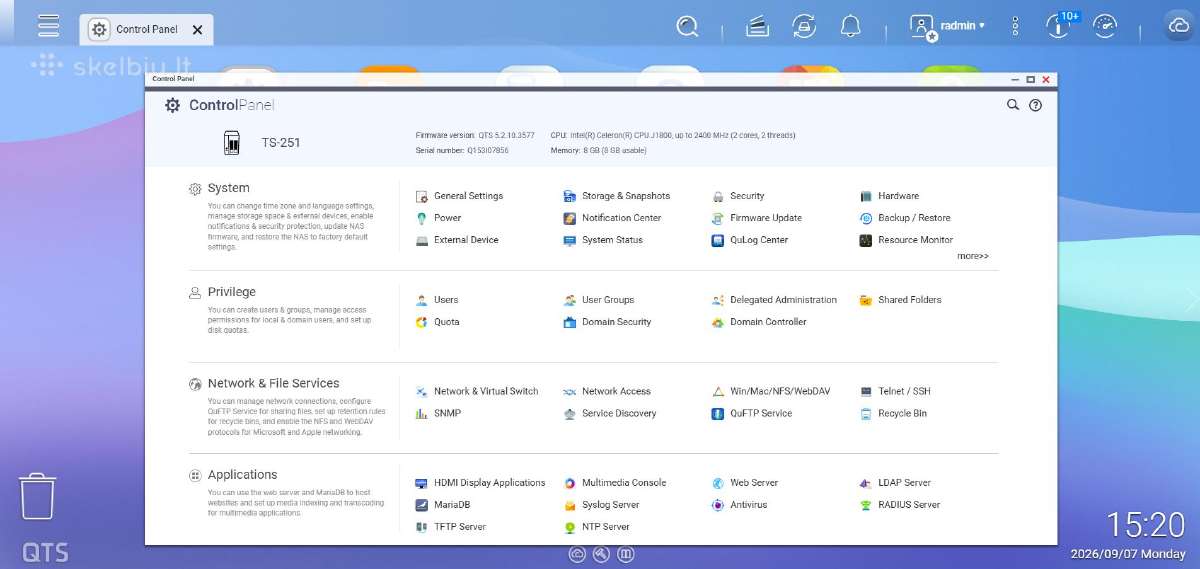Viewport: 1200px width, 569px height.
Task: Open Firmware Update
Action: pos(757,218)
